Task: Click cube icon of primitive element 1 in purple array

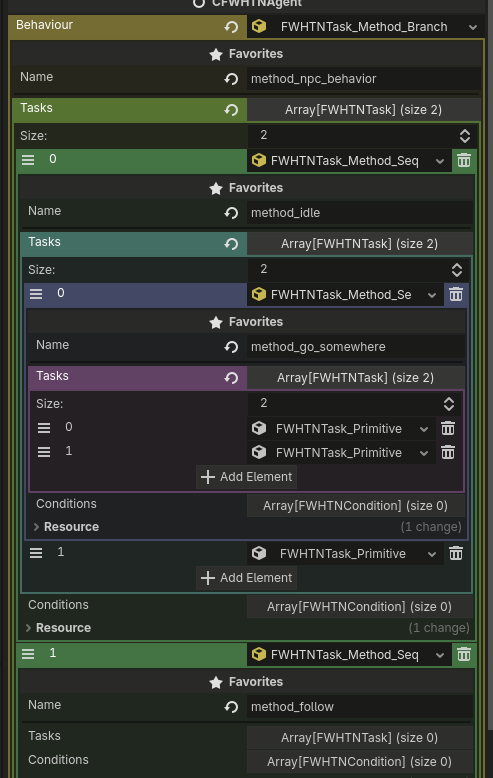Action: point(259,452)
